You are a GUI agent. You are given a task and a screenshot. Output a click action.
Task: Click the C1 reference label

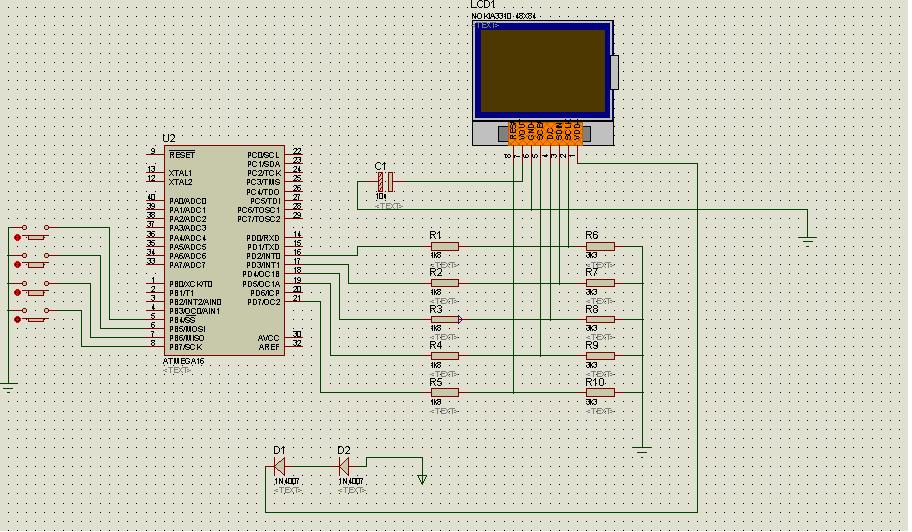[x=380, y=166]
